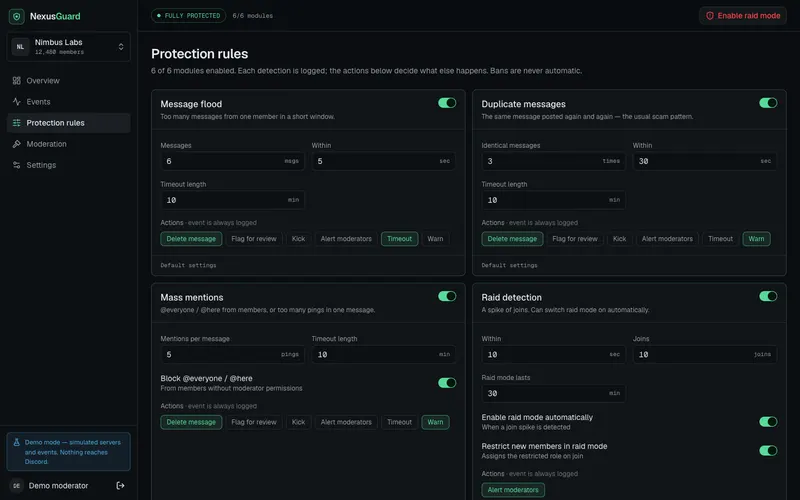Turn off the Mass mentions module toggle
The image size is (800, 500).
(447, 296)
